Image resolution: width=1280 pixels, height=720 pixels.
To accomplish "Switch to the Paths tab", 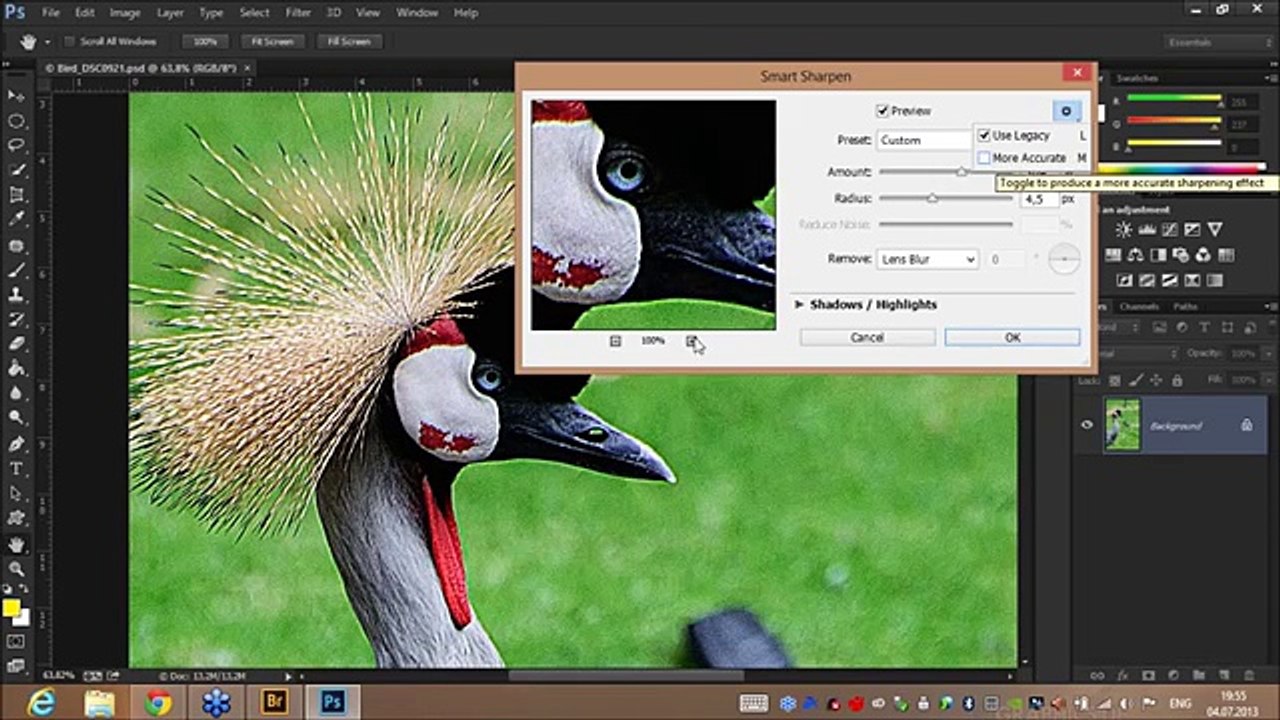I will tap(1185, 306).
